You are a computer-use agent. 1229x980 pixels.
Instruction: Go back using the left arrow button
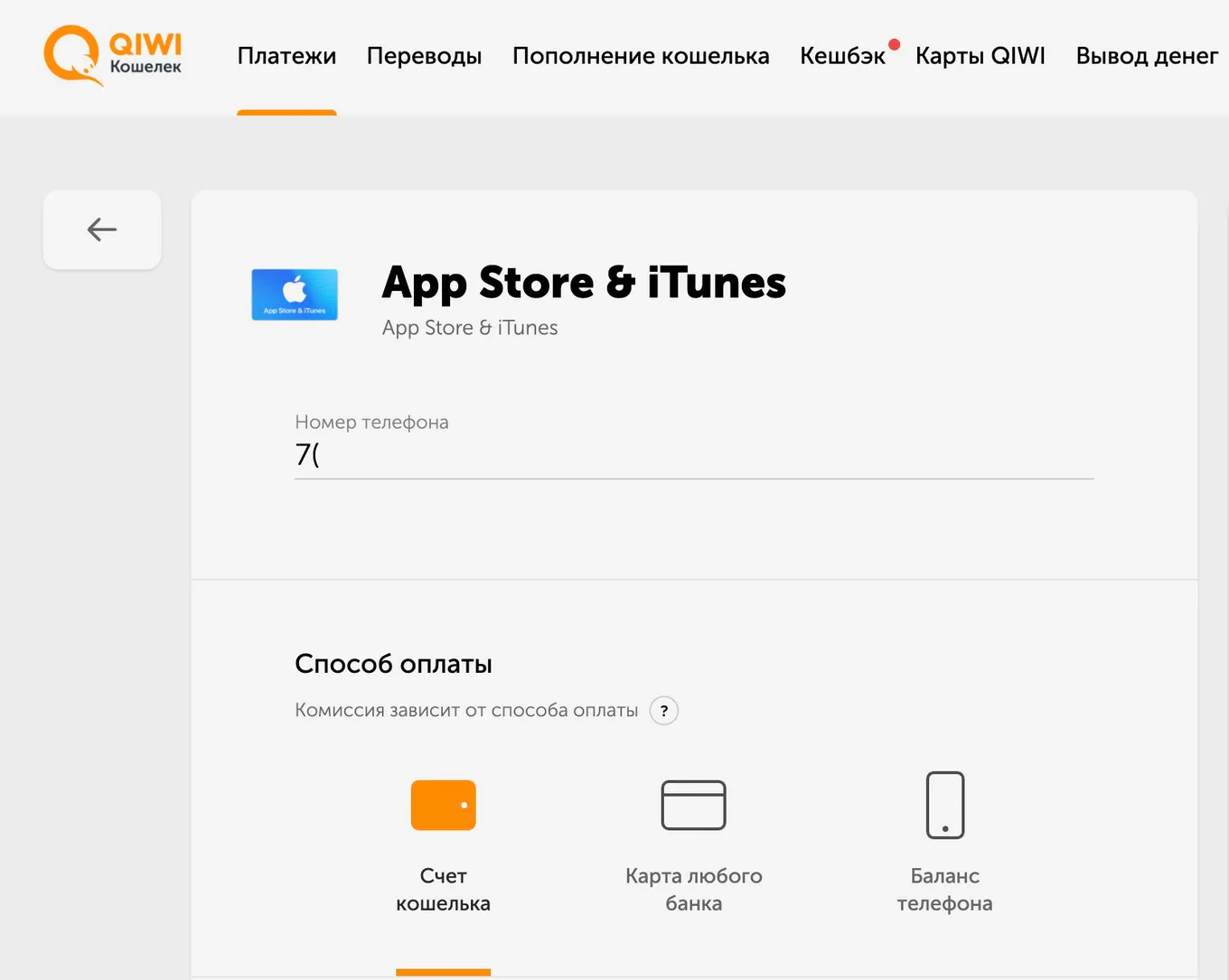(x=102, y=229)
